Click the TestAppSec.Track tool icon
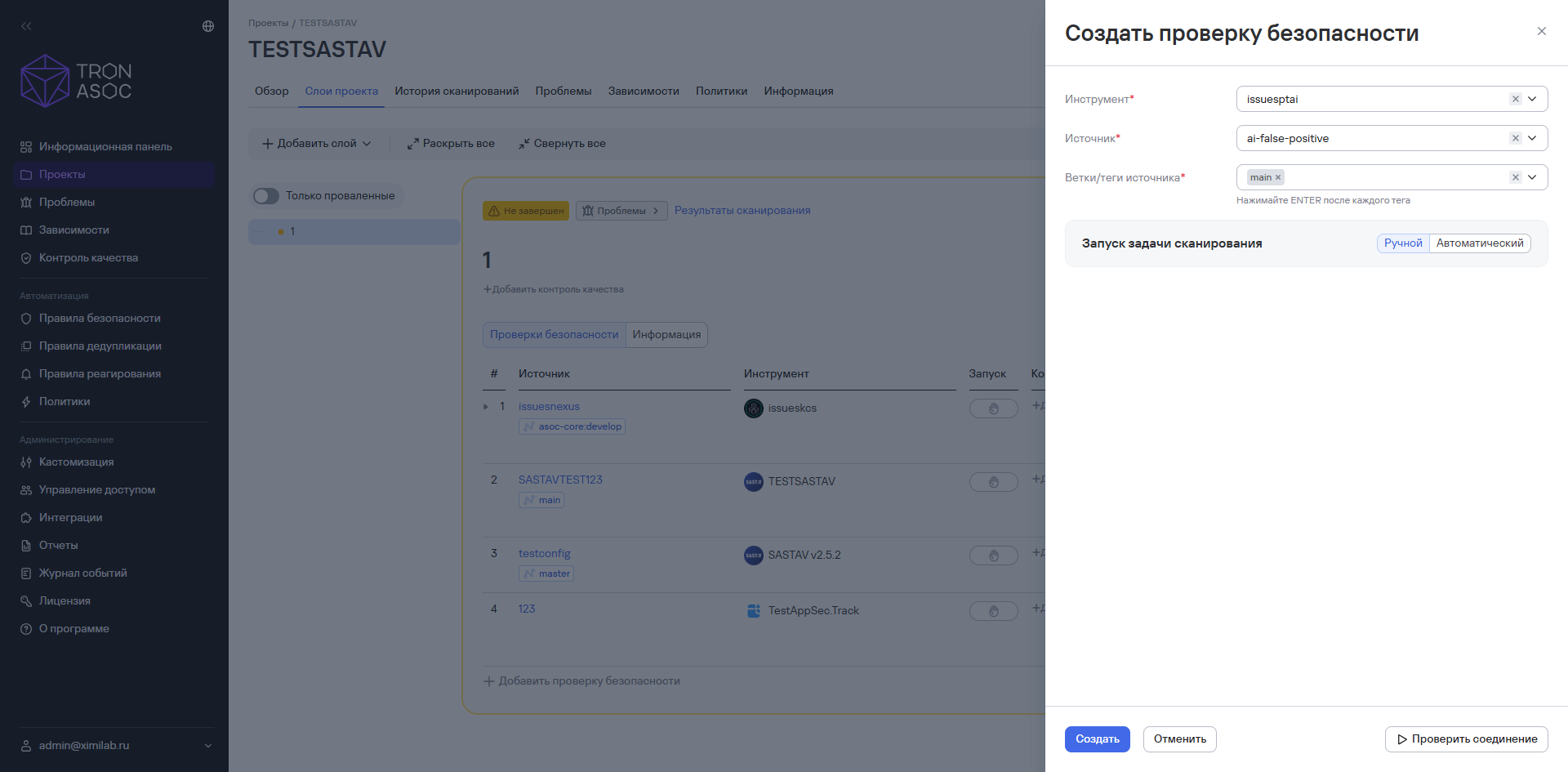Screen dimensions: 1568x772 pyautogui.click(x=754, y=611)
